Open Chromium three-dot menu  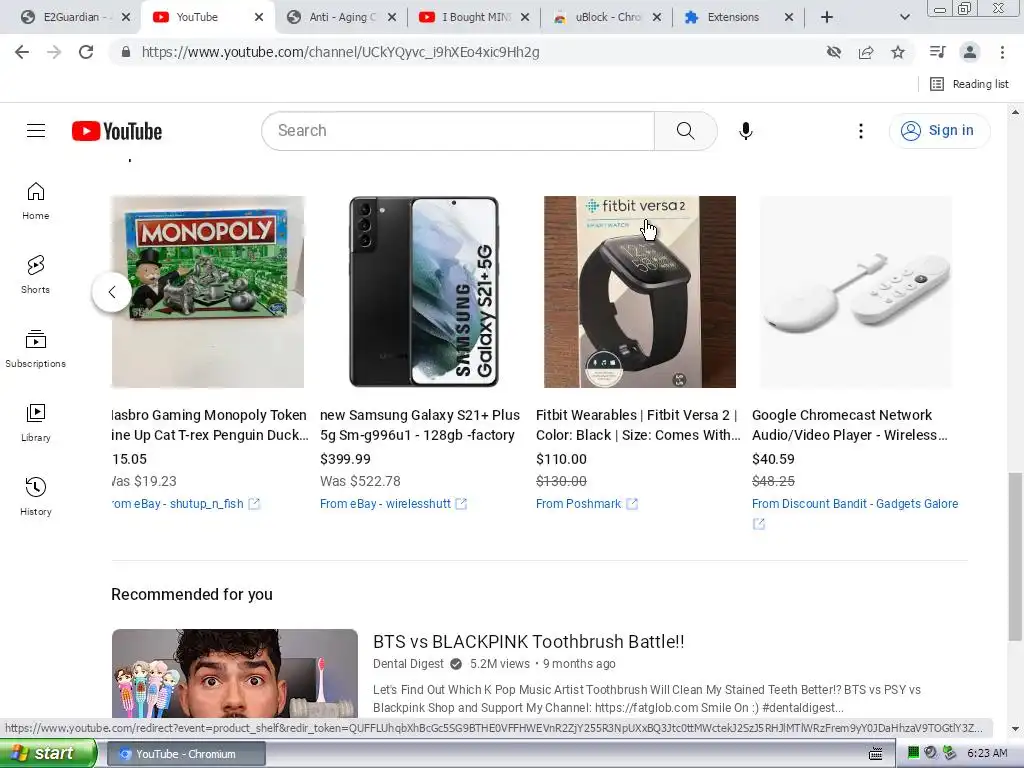[1002, 52]
